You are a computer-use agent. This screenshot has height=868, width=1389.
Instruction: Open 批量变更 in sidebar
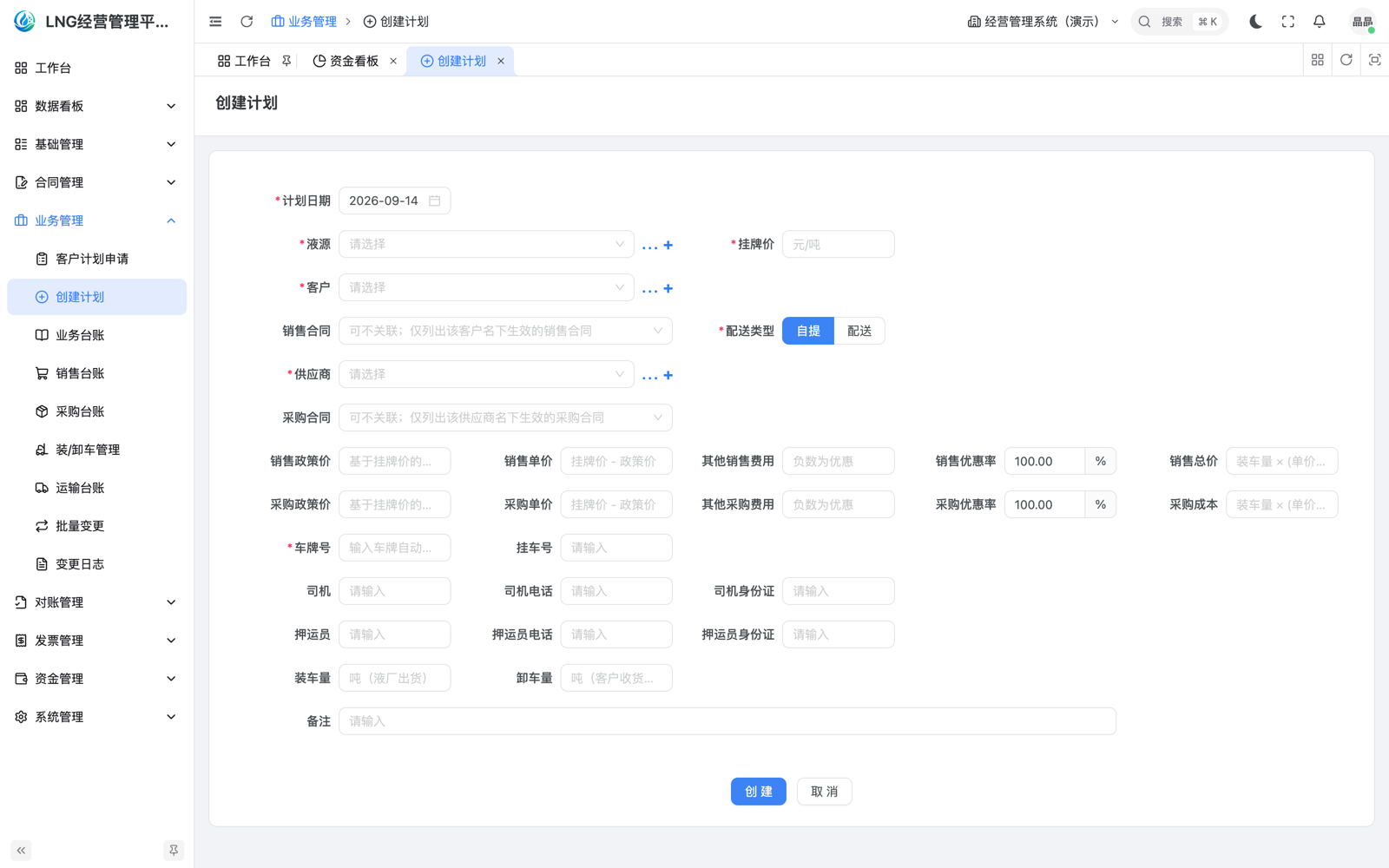[96, 526]
